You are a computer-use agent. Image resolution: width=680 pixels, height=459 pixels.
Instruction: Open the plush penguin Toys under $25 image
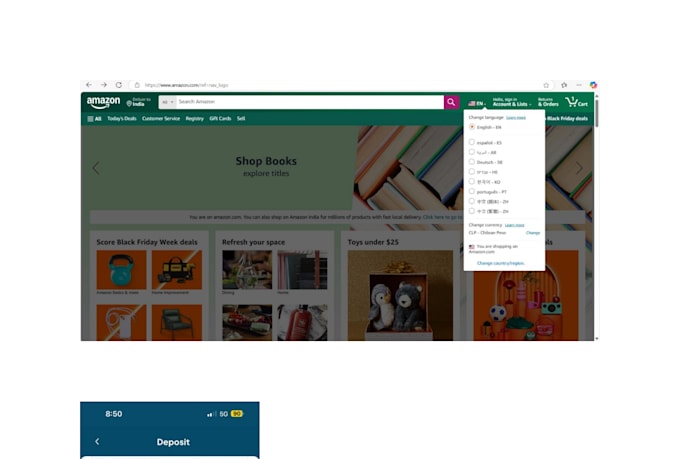click(x=400, y=295)
